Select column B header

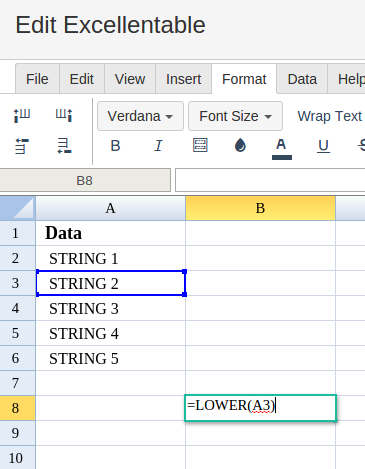point(260,208)
